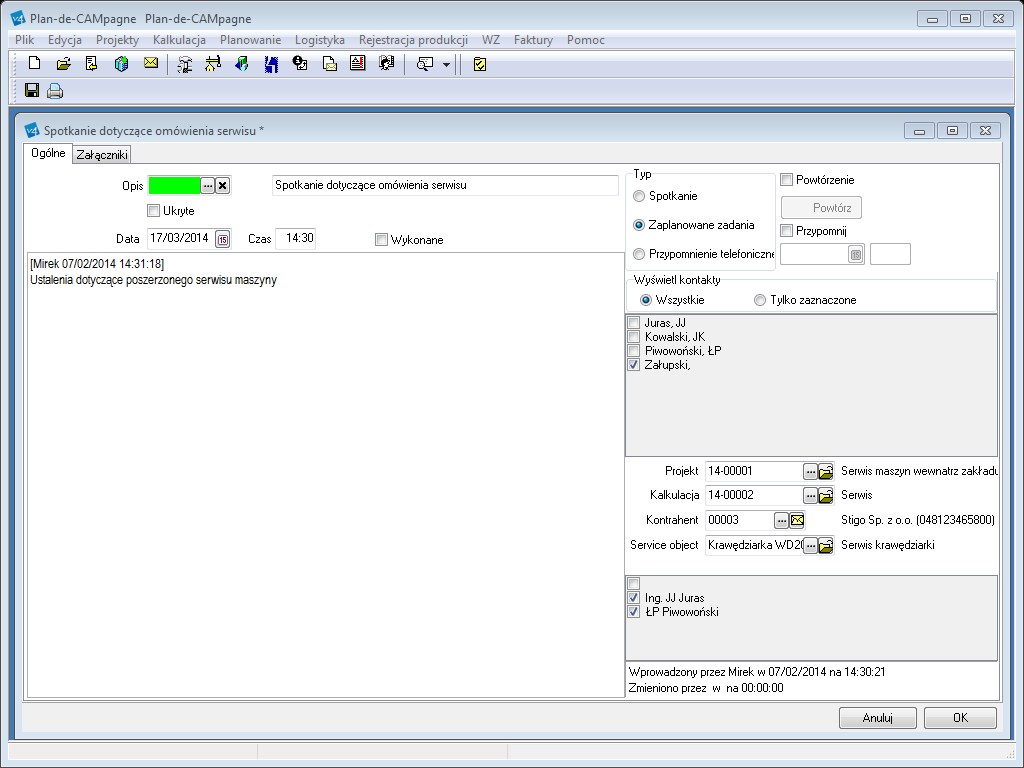The image size is (1024, 768).
Task: Browse Kontrahent with ellipsis button
Action: click(x=782, y=520)
